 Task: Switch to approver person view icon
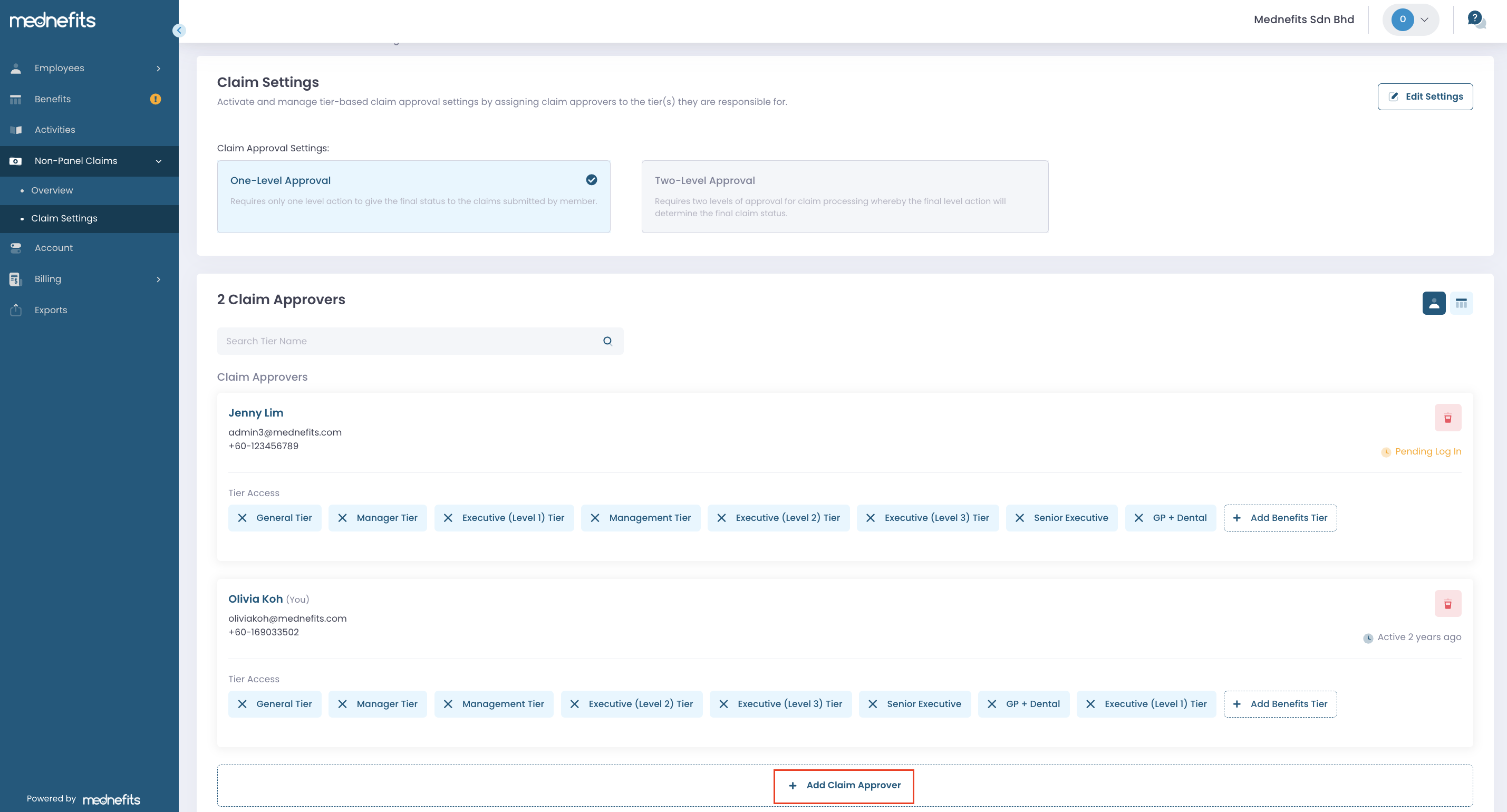click(x=1433, y=303)
